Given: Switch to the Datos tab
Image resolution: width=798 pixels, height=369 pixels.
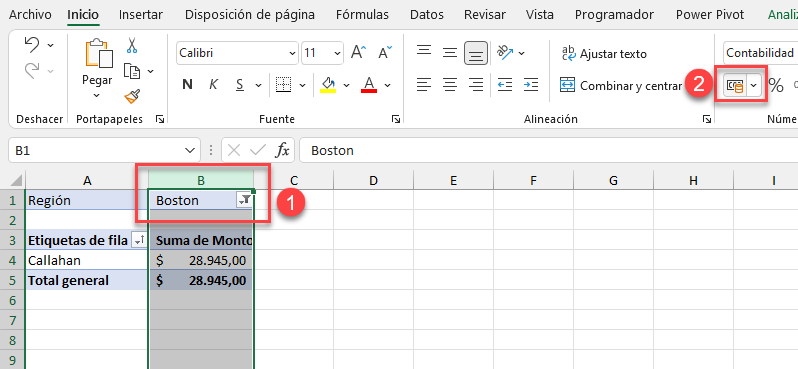Looking at the screenshot, I should (427, 15).
